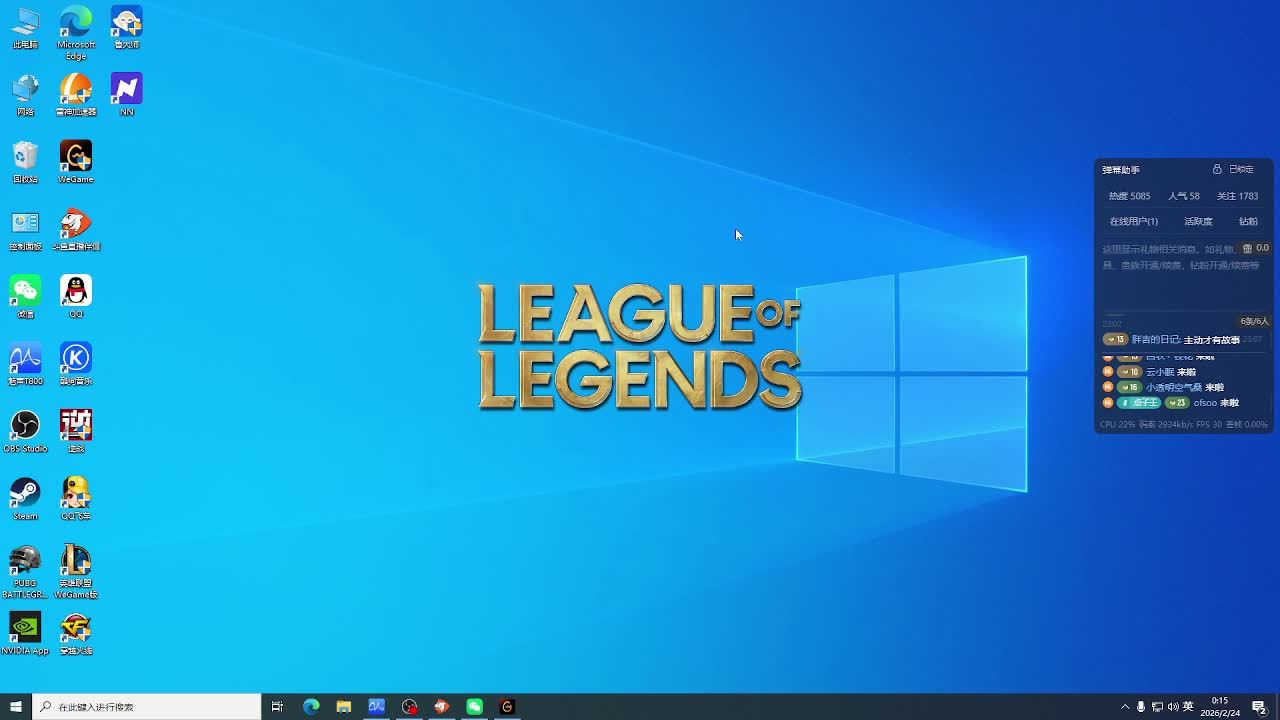Click the NN desktop icon
The height and width of the screenshot is (720, 1280).
[127, 90]
